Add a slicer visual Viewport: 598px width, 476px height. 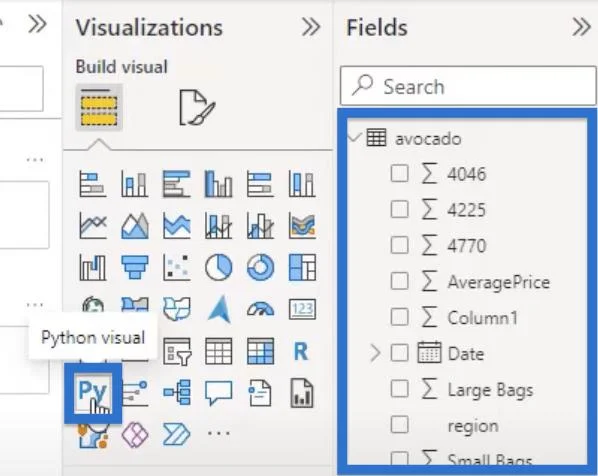coord(177,351)
